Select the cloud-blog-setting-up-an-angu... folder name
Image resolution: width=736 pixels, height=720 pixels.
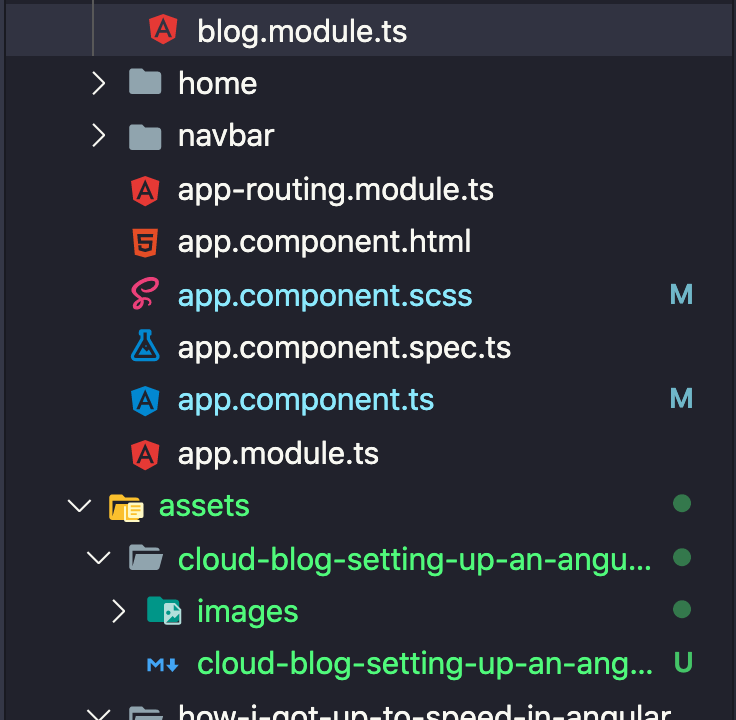tap(415, 560)
